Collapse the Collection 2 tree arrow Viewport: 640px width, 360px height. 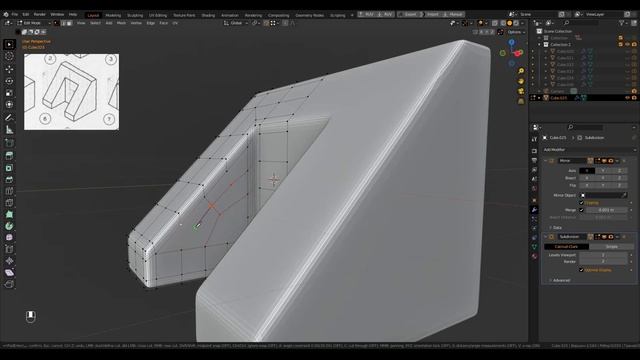(x=540, y=44)
